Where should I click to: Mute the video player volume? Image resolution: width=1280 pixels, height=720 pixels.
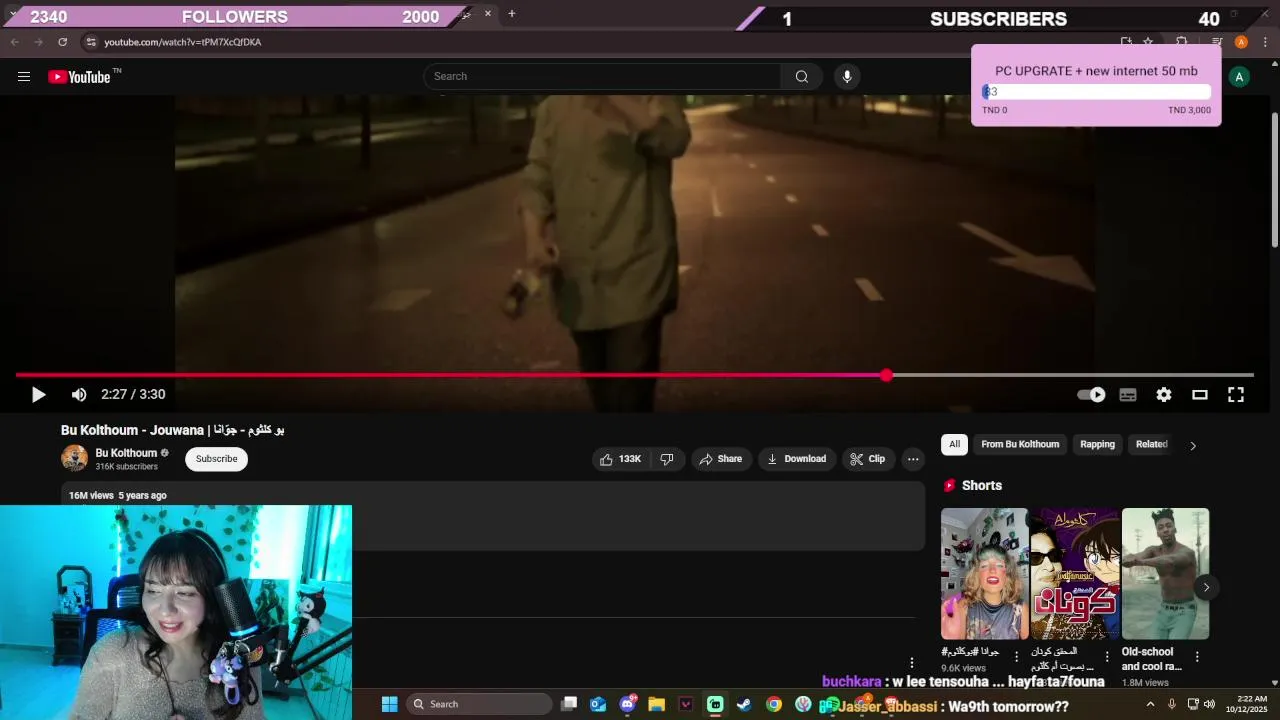pos(79,395)
